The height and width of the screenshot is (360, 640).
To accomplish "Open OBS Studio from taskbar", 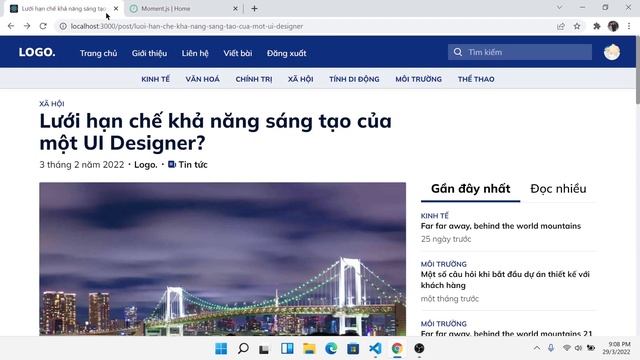I will (419, 349).
